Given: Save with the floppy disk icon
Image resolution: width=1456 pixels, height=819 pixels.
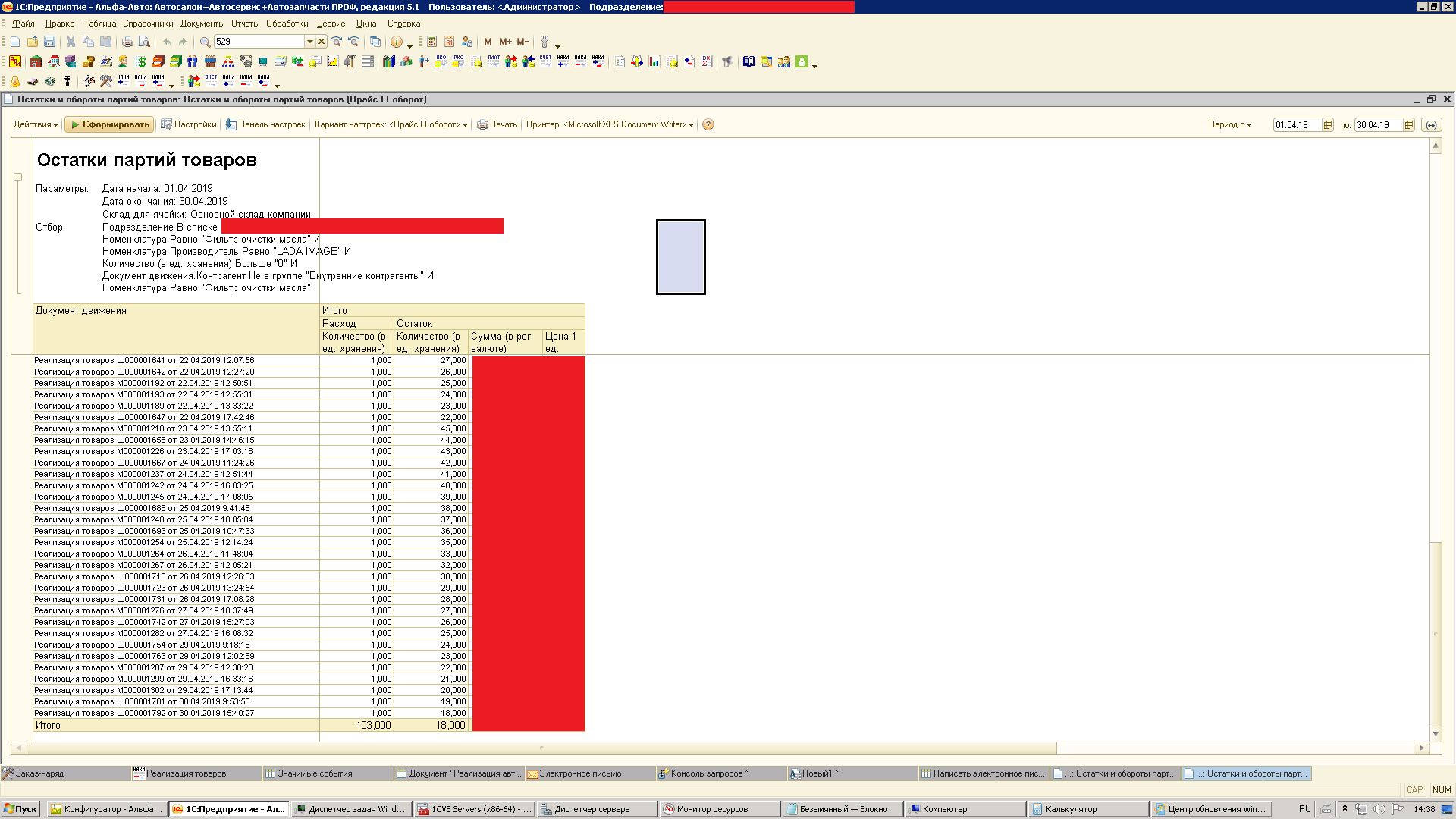Looking at the screenshot, I should 49,42.
